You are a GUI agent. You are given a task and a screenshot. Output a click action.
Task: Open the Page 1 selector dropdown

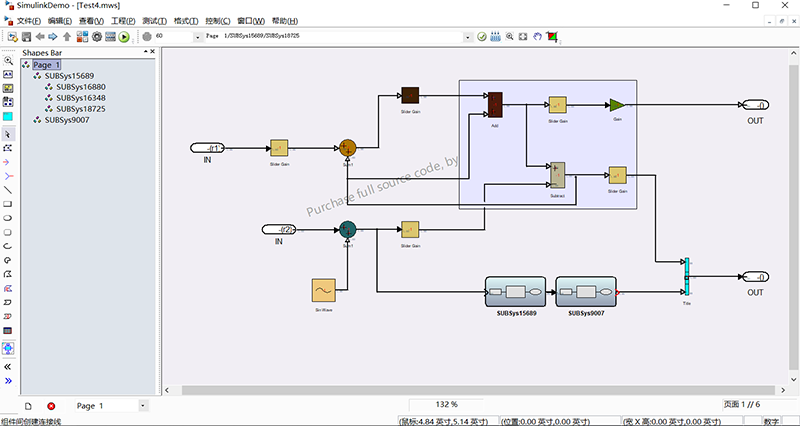[143, 406]
